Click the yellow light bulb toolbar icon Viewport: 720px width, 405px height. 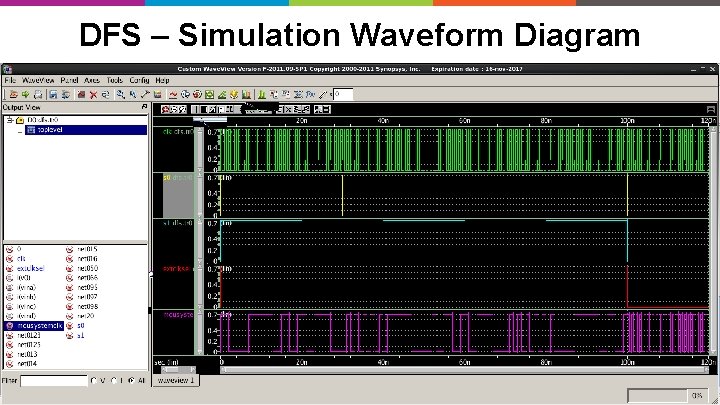coord(234,95)
